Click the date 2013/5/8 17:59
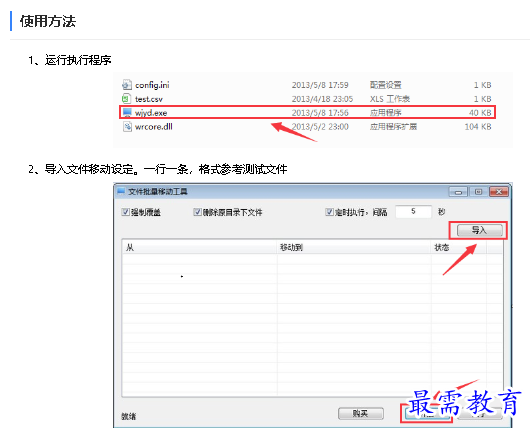Viewport: 530px width, 434px height. 320,85
